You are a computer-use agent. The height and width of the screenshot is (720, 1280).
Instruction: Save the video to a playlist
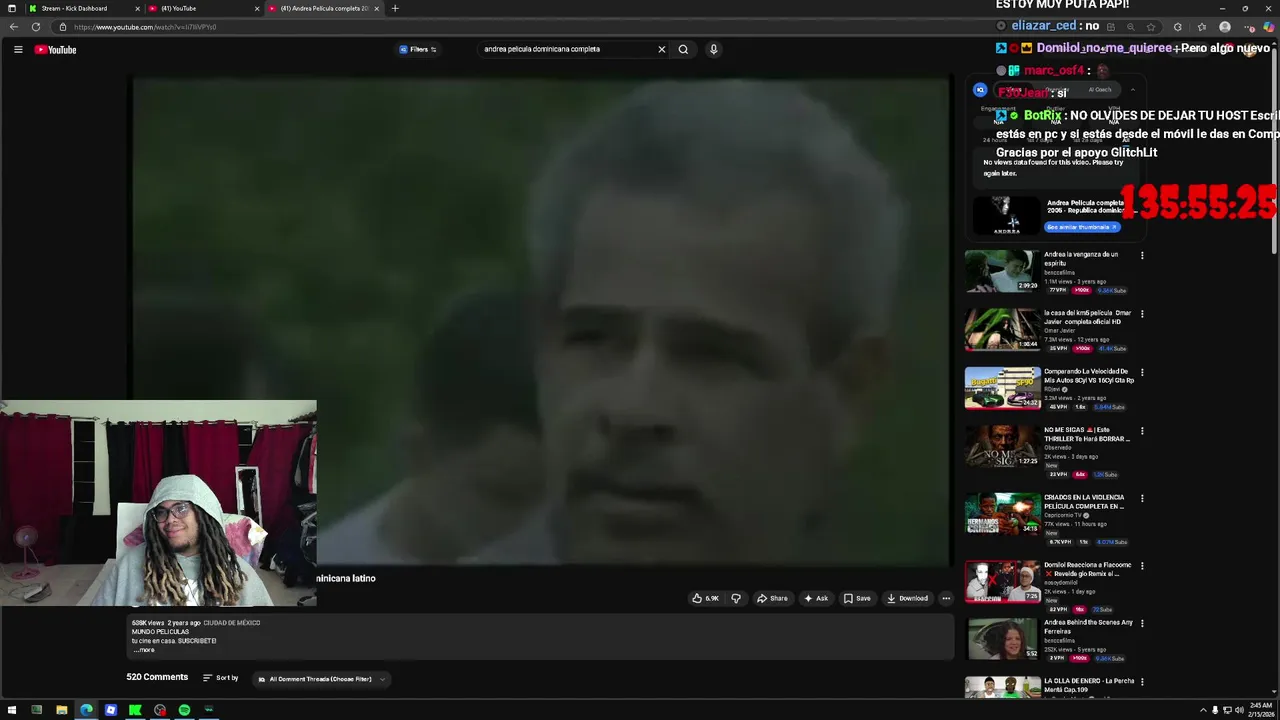pos(857,598)
